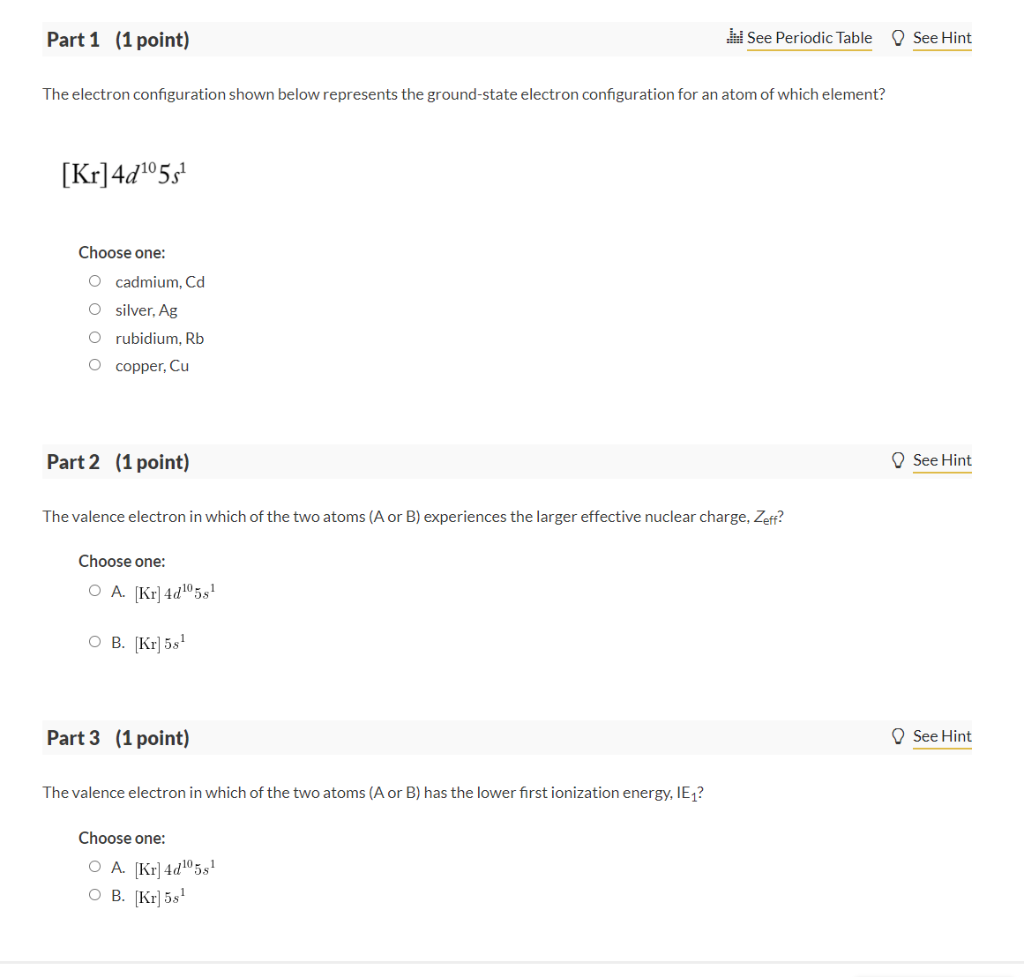This screenshot has width=1024, height=977.
Task: Click the Part 1 (1 point) heading
Action: click(117, 39)
